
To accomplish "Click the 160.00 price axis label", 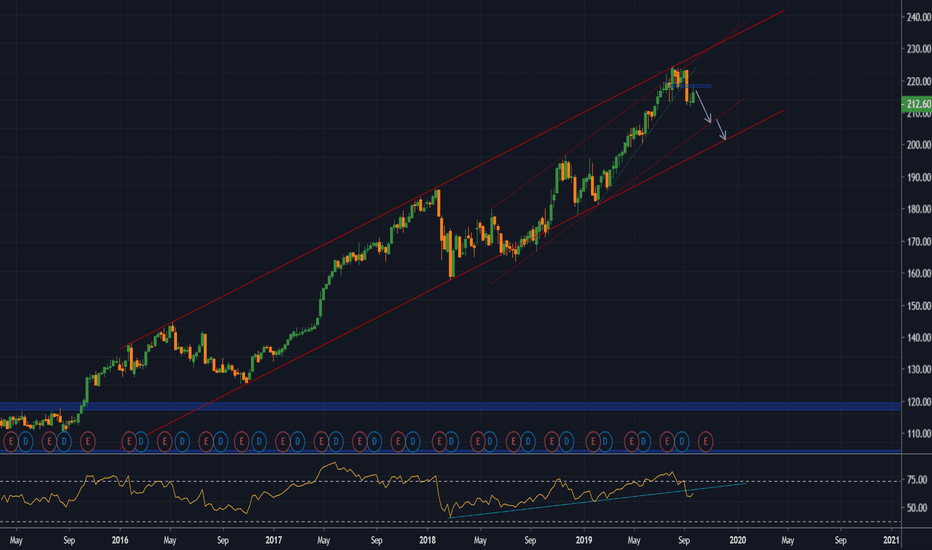I will (918, 274).
